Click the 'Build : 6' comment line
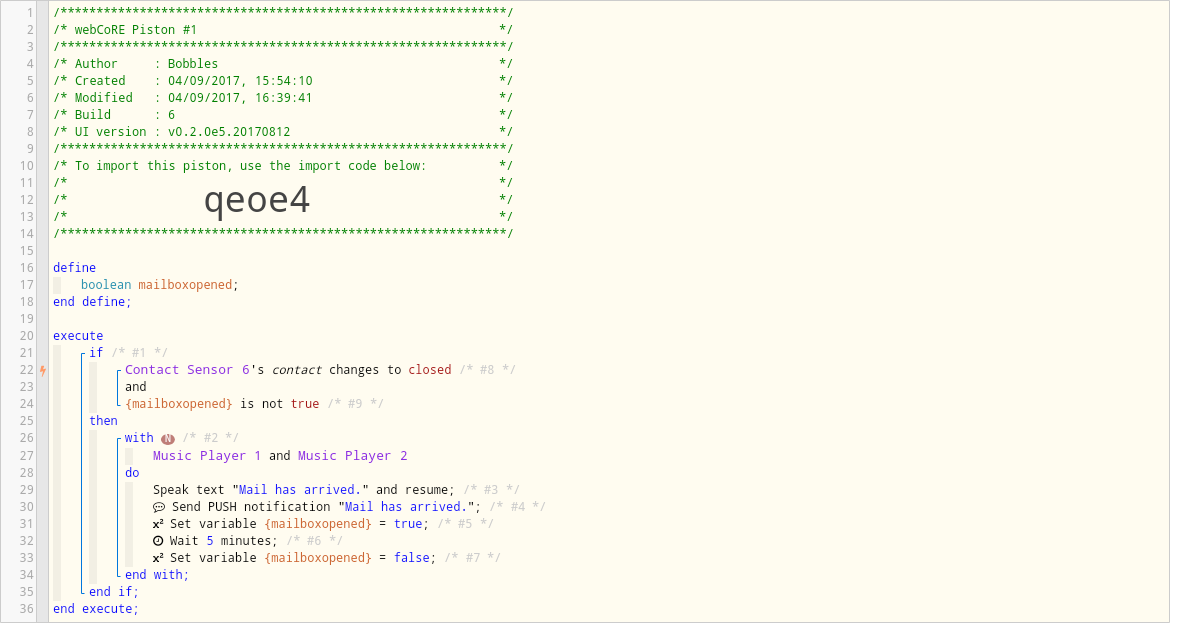Viewport: 1178px width, 631px height. 283,116
